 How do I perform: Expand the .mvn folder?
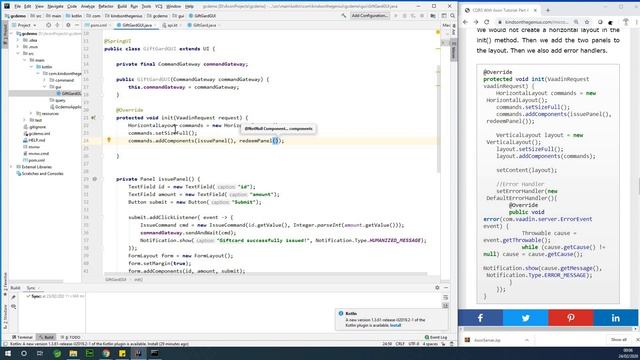(x=18, y=47)
